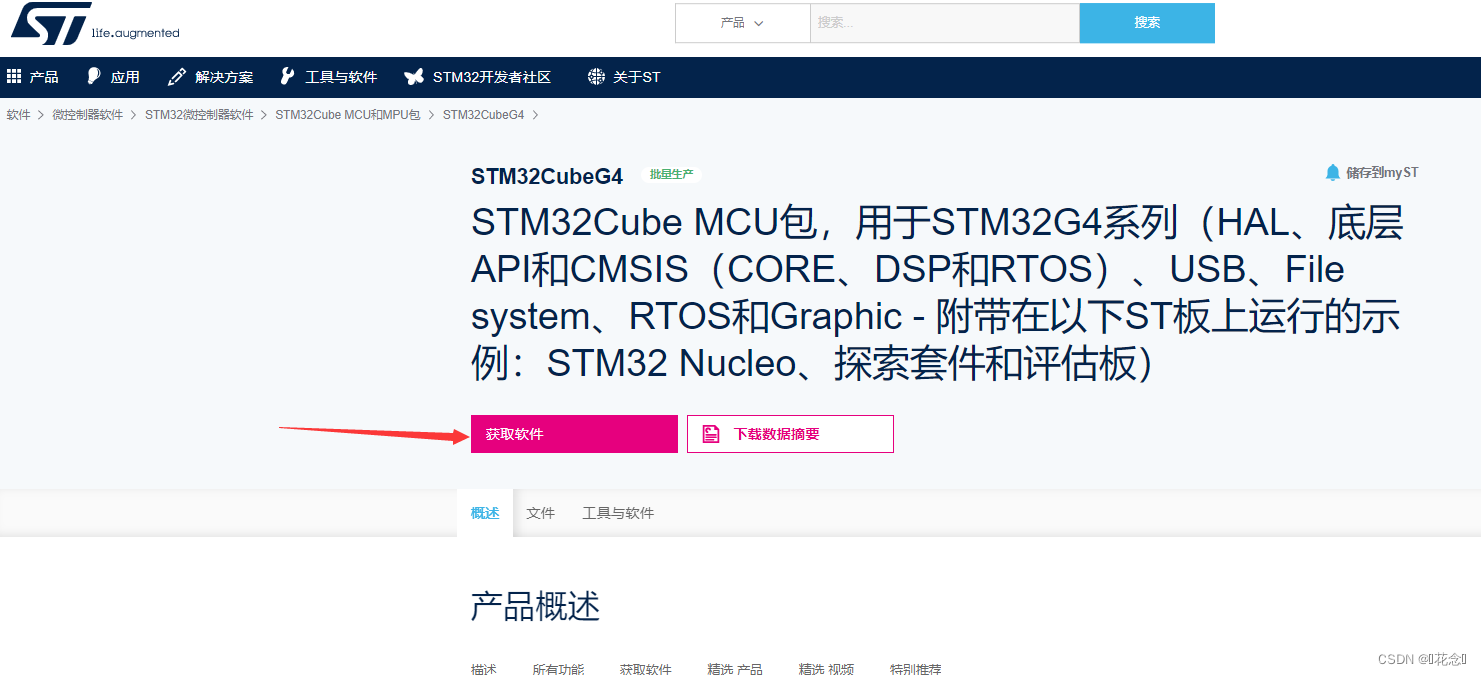The image size is (1481, 675).
Task: Go to the 软件 breadcrumb link
Action: coord(19,115)
